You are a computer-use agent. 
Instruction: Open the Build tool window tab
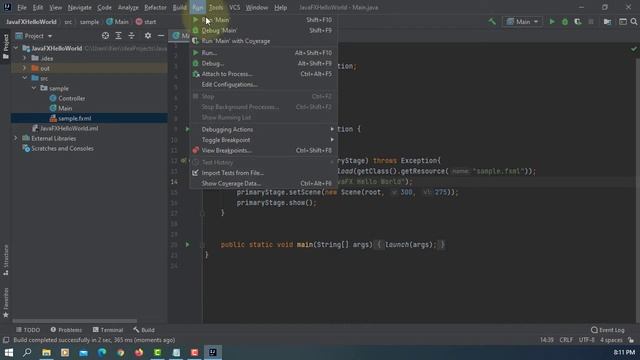(x=144, y=330)
